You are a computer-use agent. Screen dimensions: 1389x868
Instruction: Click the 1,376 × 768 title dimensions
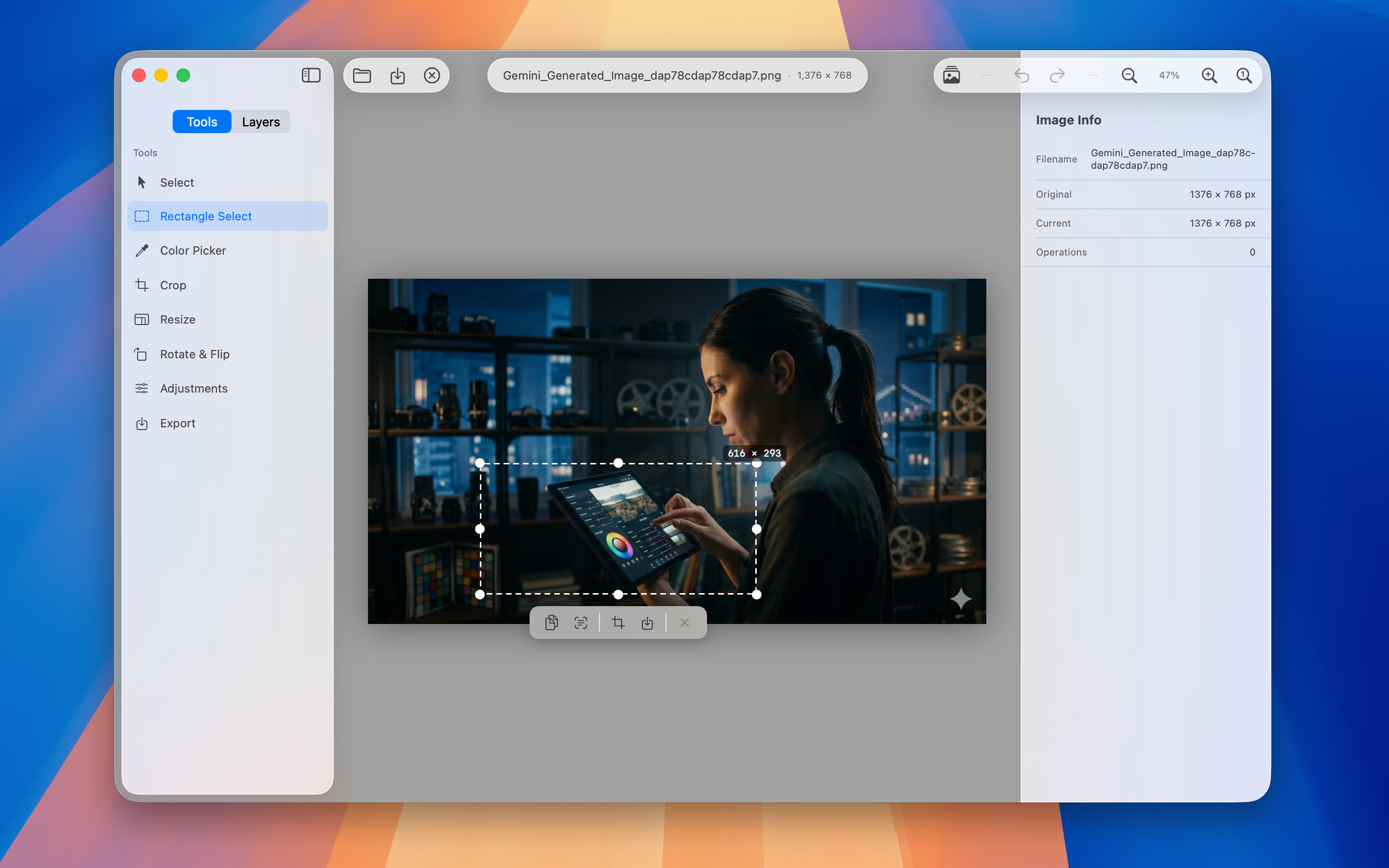(x=824, y=75)
